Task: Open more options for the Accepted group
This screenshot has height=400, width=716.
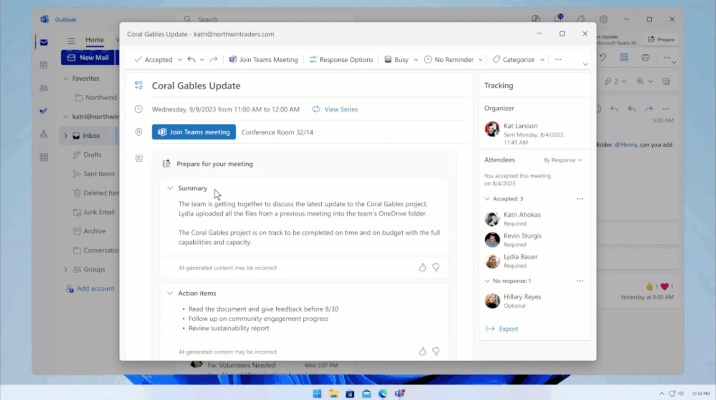Action: coord(579,199)
